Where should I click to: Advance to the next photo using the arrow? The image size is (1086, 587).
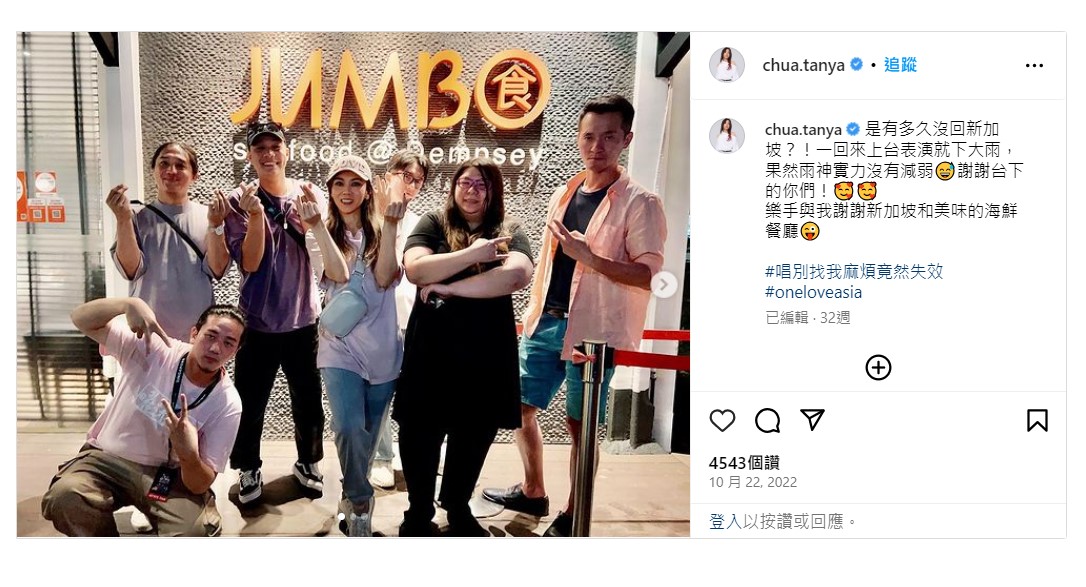[664, 285]
